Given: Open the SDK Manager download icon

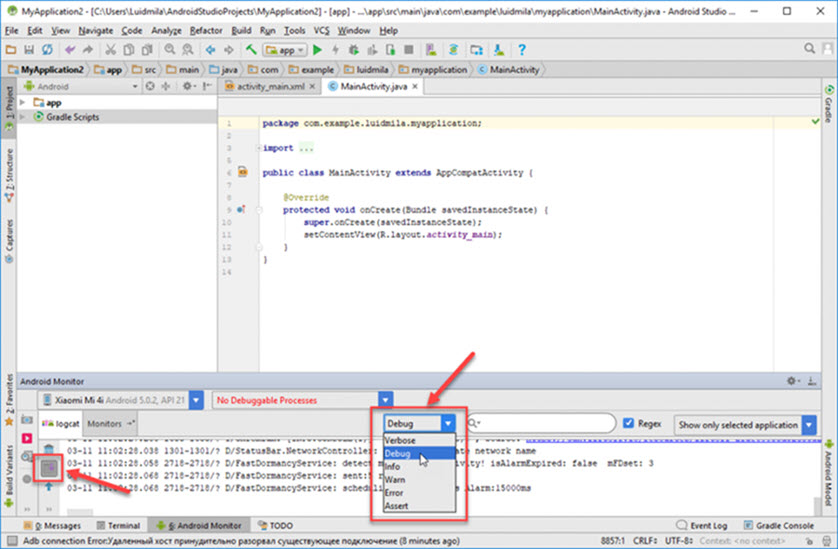Looking at the screenshot, I should click(499, 50).
